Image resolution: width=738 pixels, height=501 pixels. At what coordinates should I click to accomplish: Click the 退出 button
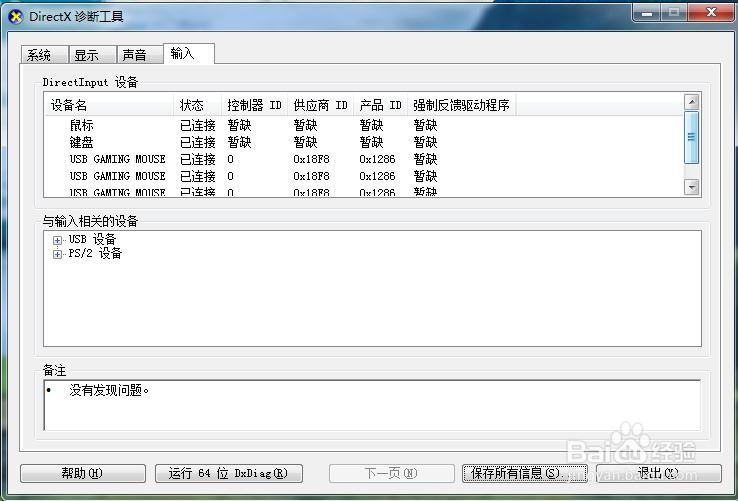(658, 473)
